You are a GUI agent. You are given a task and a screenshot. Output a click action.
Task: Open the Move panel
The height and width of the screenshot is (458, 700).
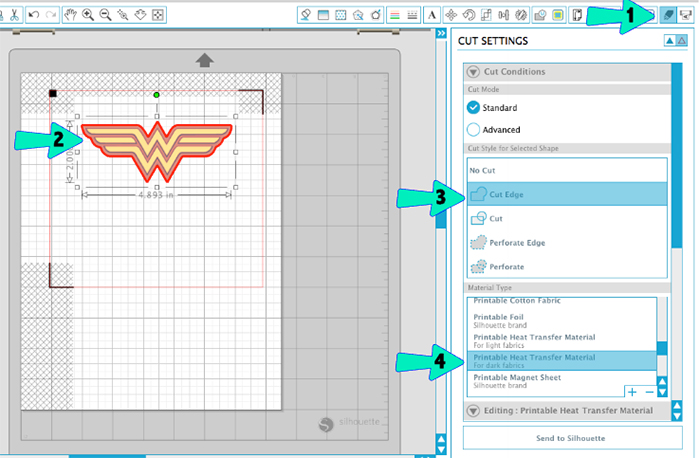(x=451, y=15)
